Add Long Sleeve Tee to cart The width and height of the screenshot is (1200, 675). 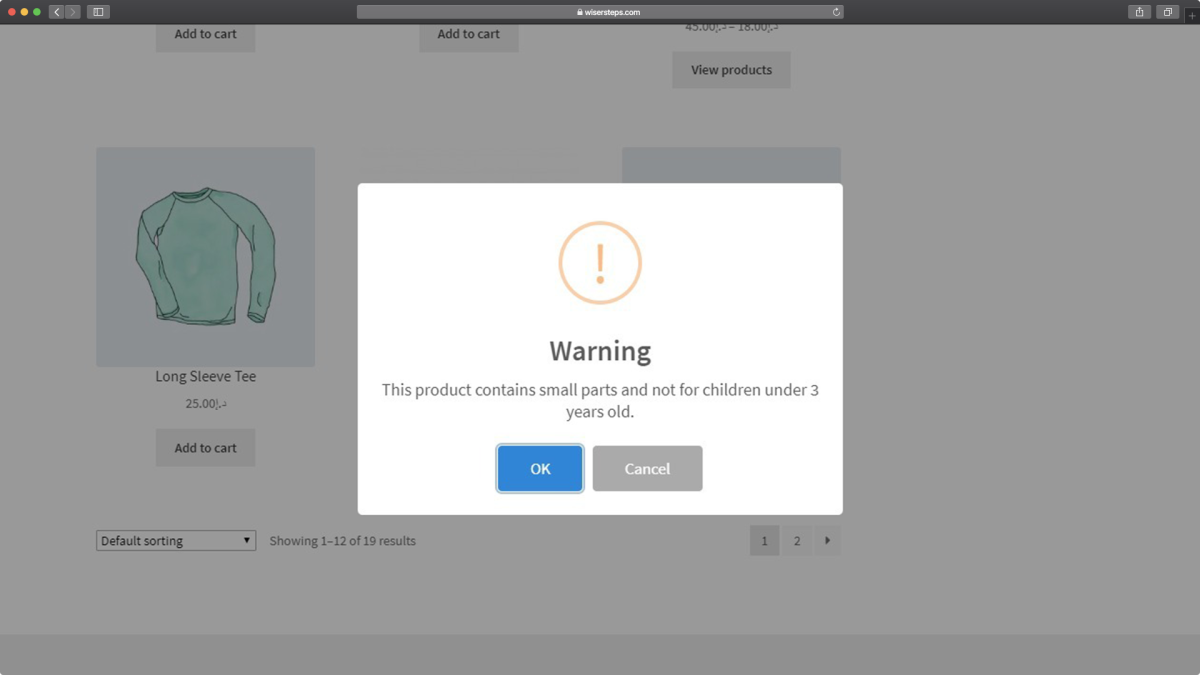tap(205, 448)
